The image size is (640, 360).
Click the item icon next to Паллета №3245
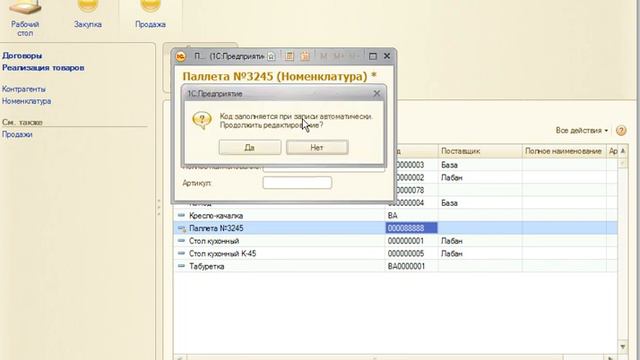[182, 228]
